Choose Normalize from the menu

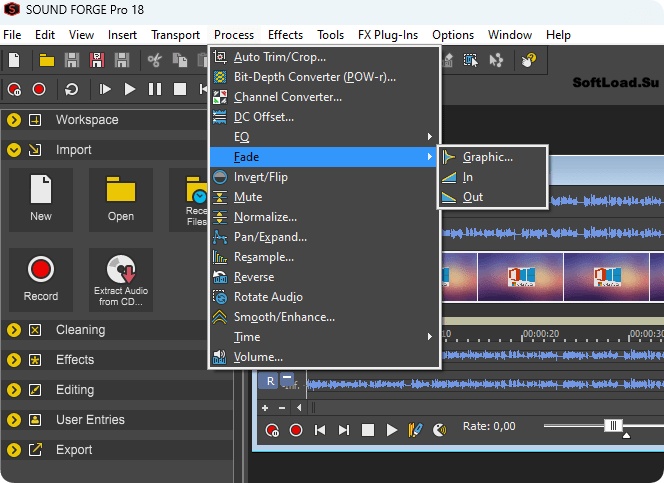tap(324, 217)
